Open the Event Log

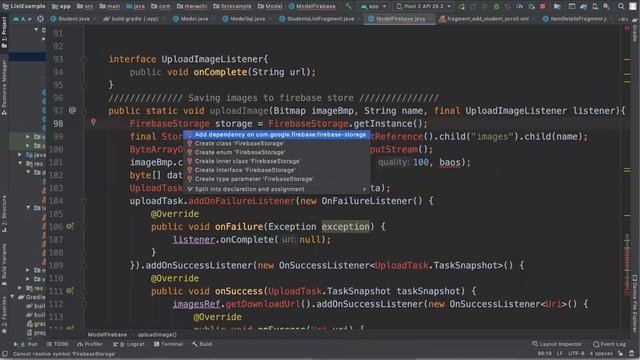tap(609, 344)
